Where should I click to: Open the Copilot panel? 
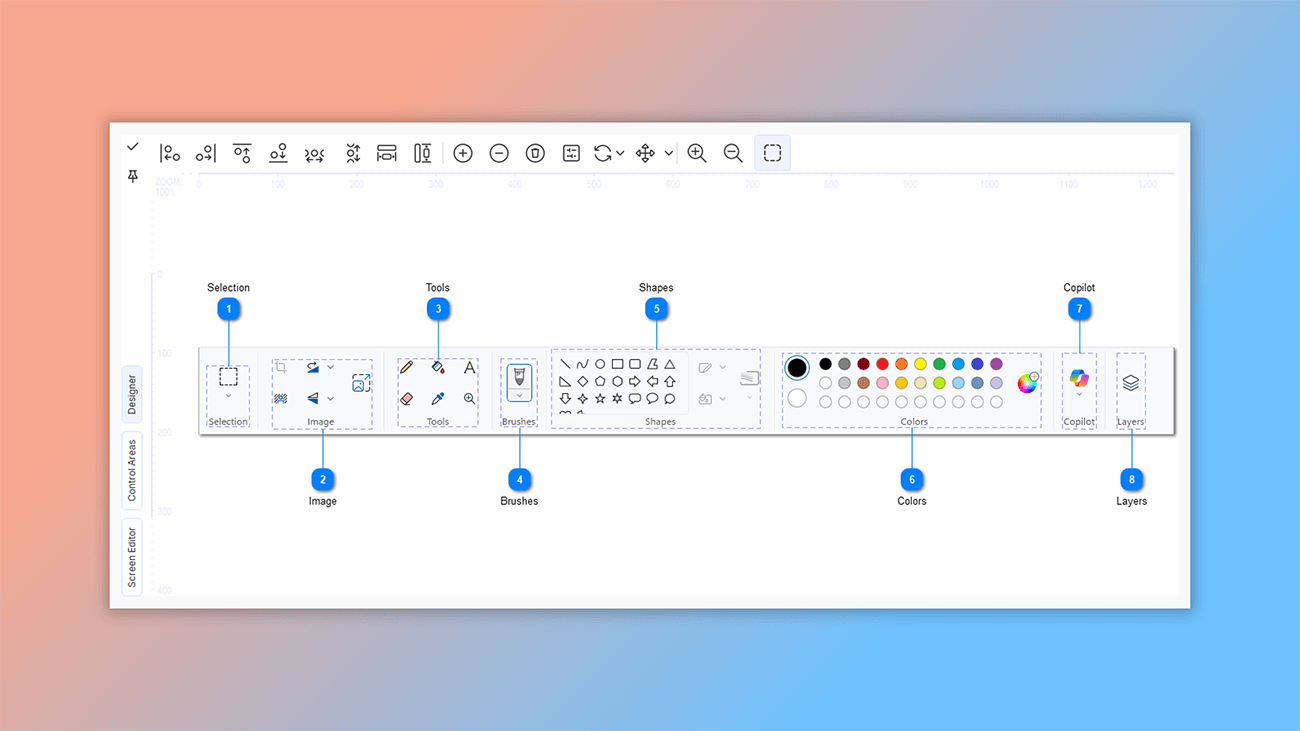[x=1079, y=380]
